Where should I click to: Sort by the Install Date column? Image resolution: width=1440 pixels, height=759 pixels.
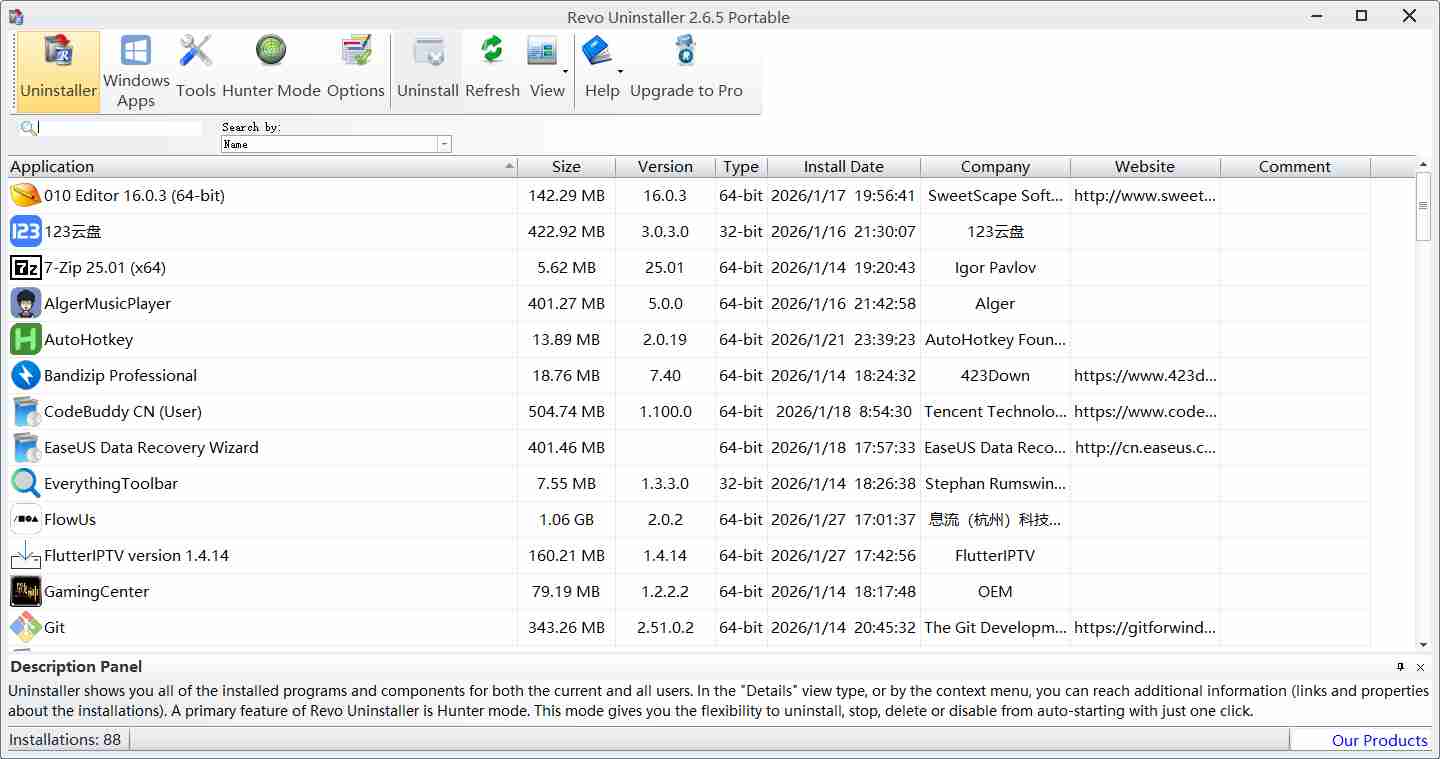(x=843, y=167)
